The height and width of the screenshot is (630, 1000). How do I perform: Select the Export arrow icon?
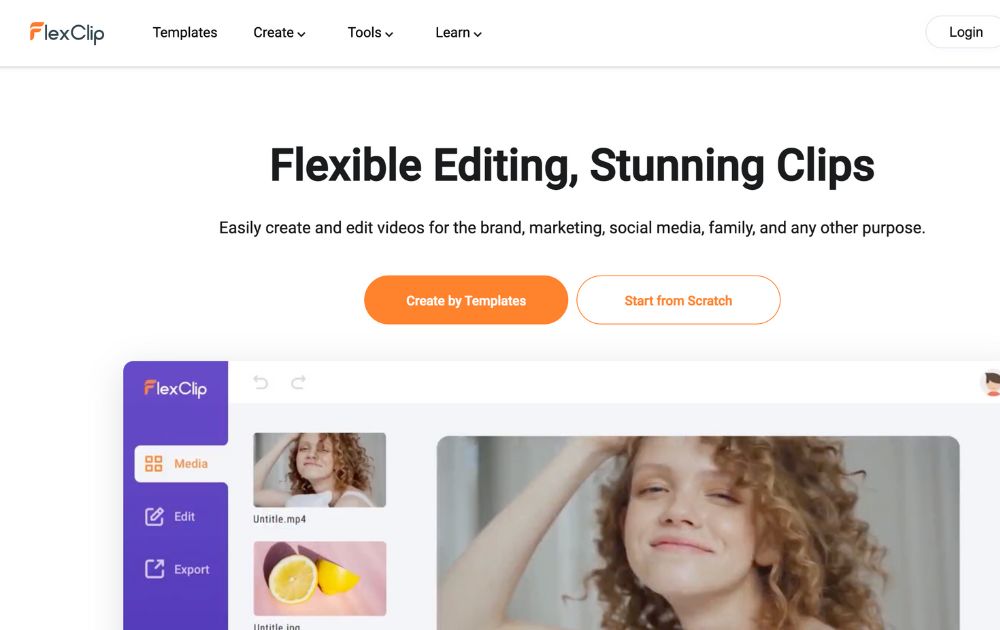pyautogui.click(x=154, y=569)
